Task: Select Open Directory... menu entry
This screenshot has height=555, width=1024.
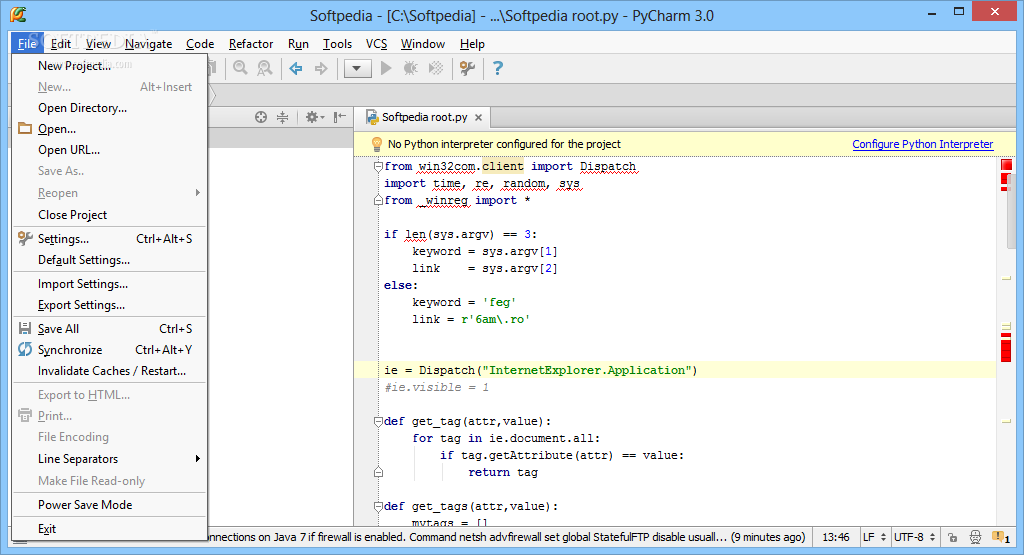Action: [x=109, y=108]
